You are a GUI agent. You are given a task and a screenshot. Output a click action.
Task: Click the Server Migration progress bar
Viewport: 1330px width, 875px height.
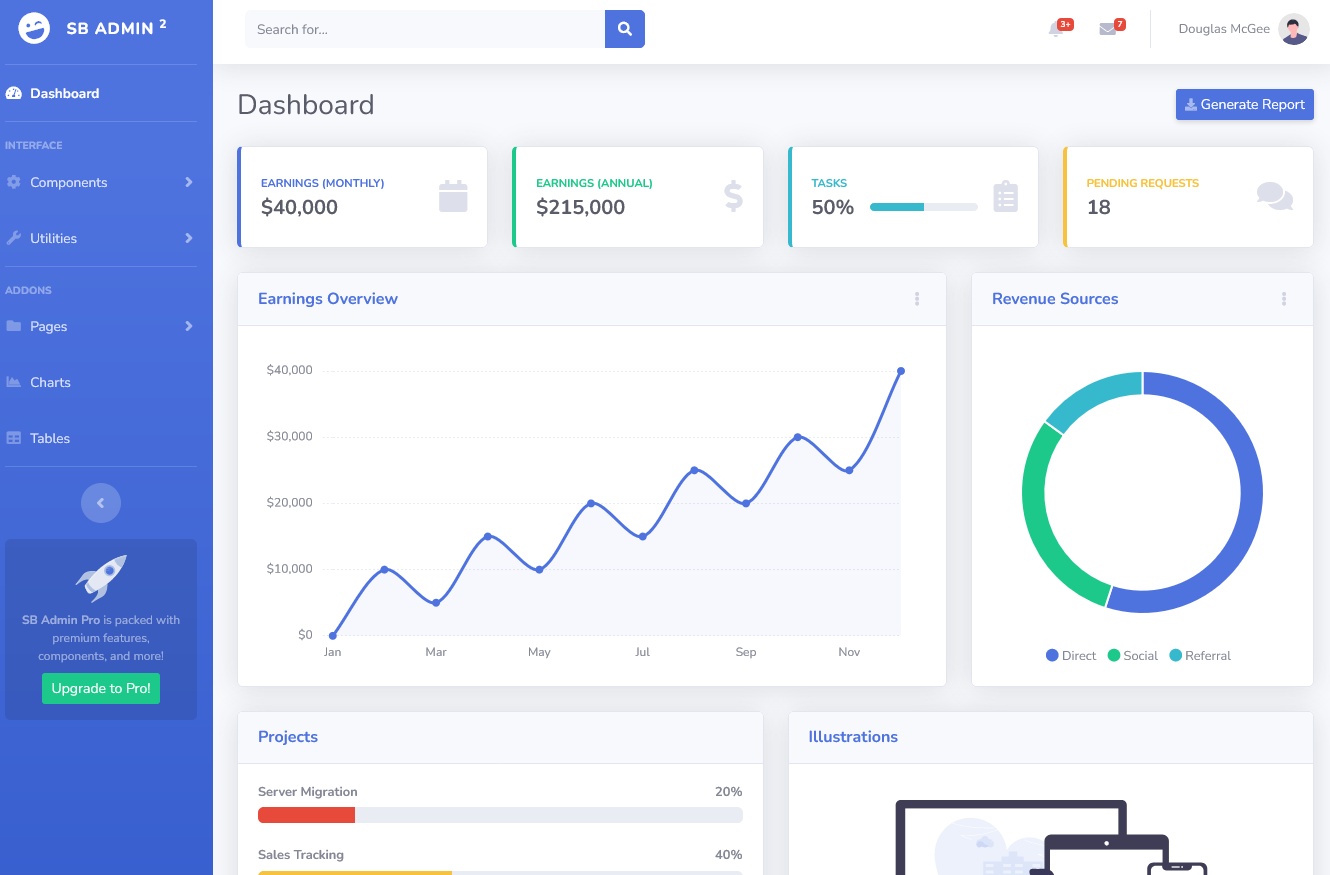click(500, 815)
